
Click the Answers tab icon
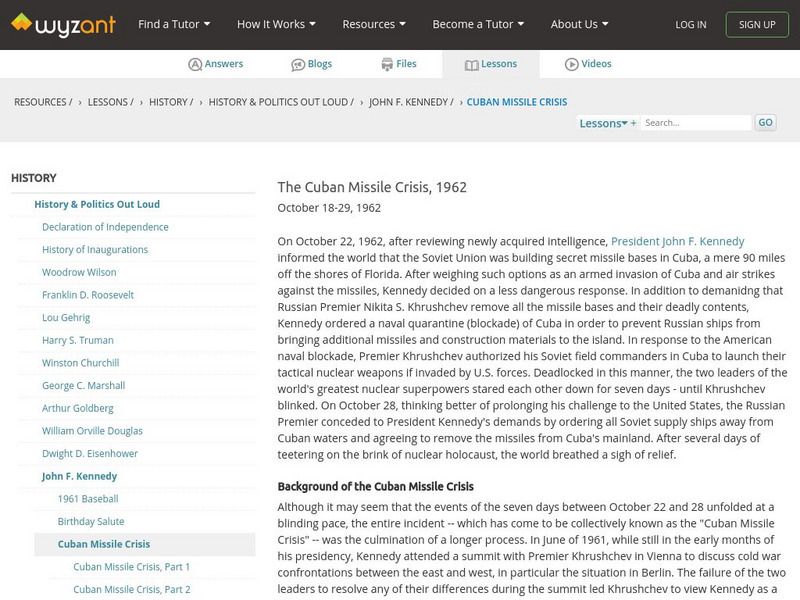tap(195, 64)
